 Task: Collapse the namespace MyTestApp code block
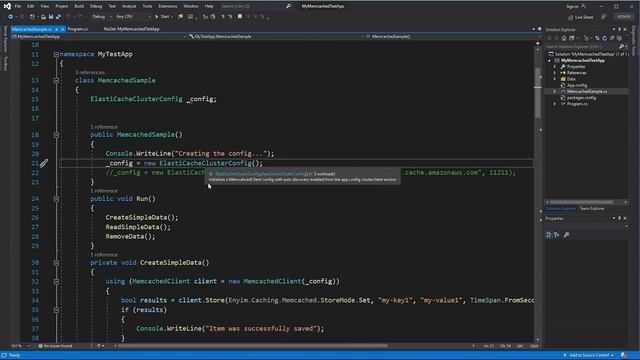click(x=56, y=54)
